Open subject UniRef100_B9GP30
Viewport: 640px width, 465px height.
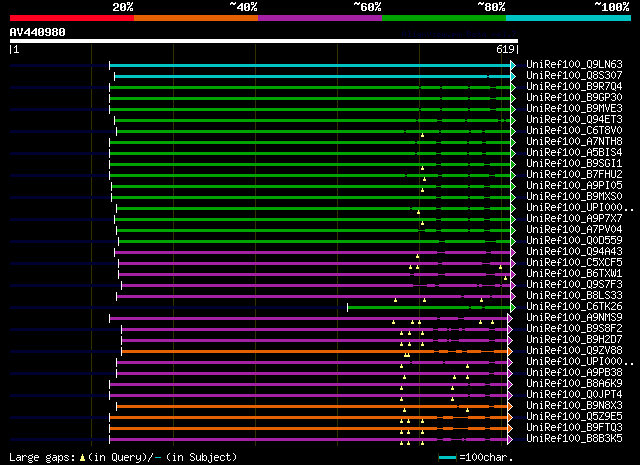574,98
